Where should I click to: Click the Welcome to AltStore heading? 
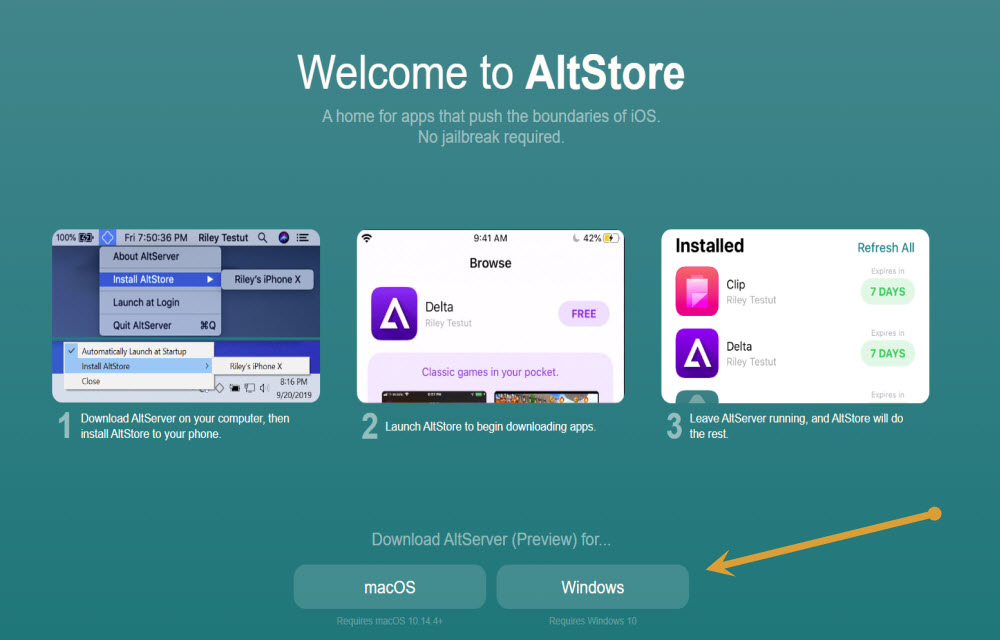[490, 73]
